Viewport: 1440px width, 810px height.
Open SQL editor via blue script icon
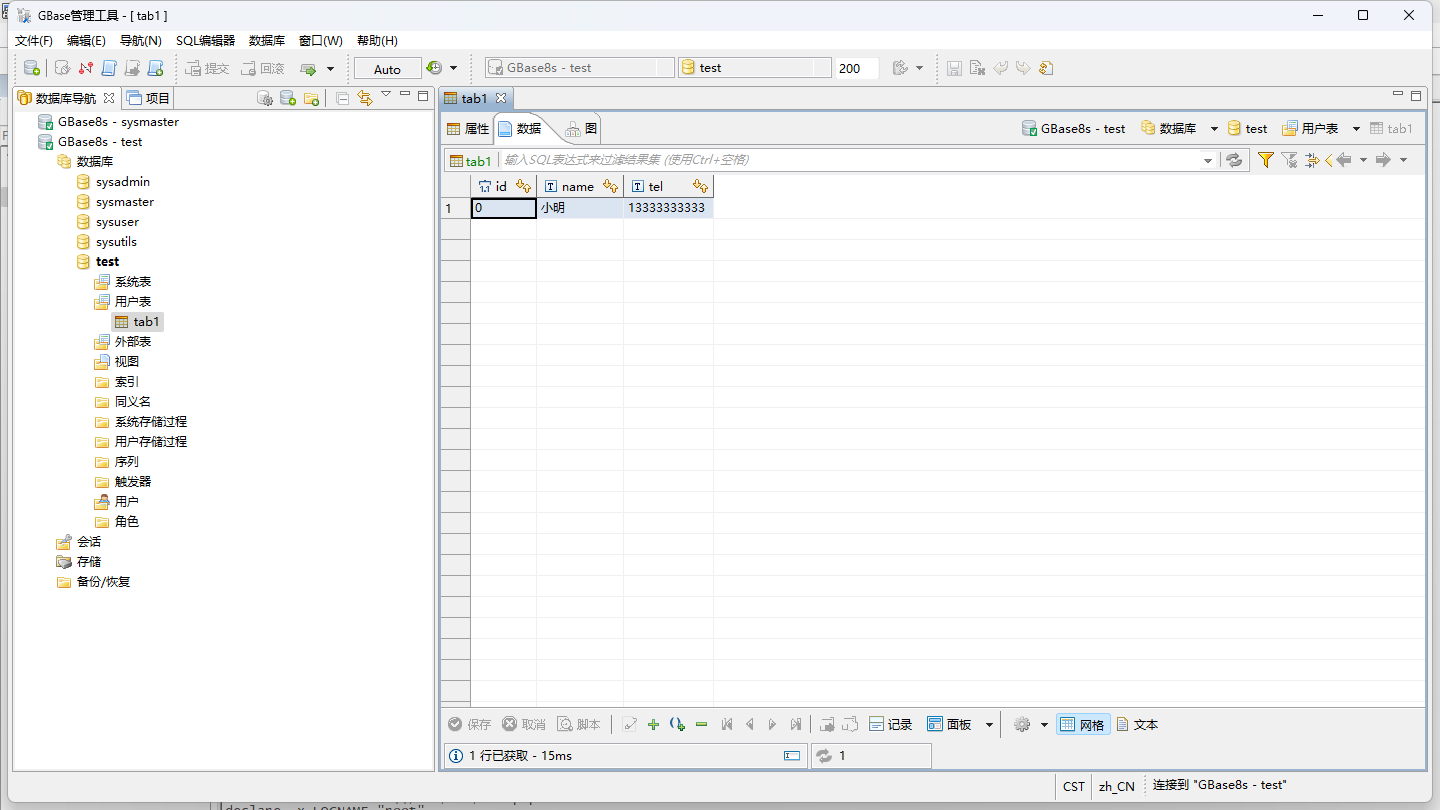point(109,68)
